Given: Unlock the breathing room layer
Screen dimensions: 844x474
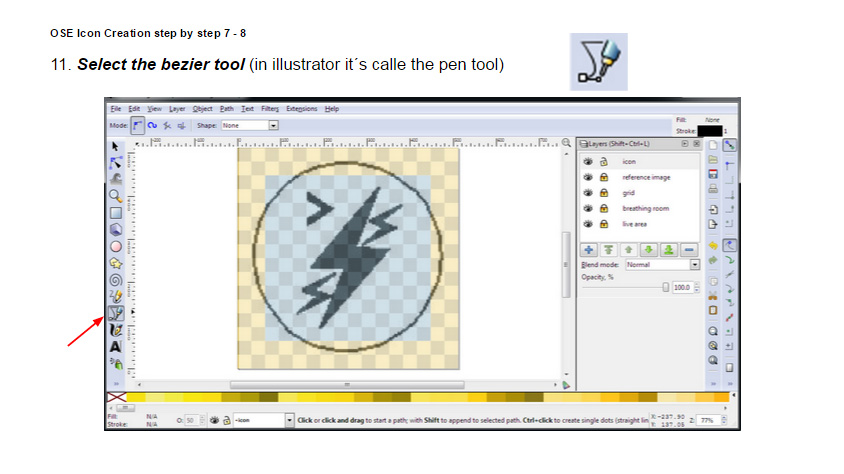Looking at the screenshot, I should pos(603,209).
